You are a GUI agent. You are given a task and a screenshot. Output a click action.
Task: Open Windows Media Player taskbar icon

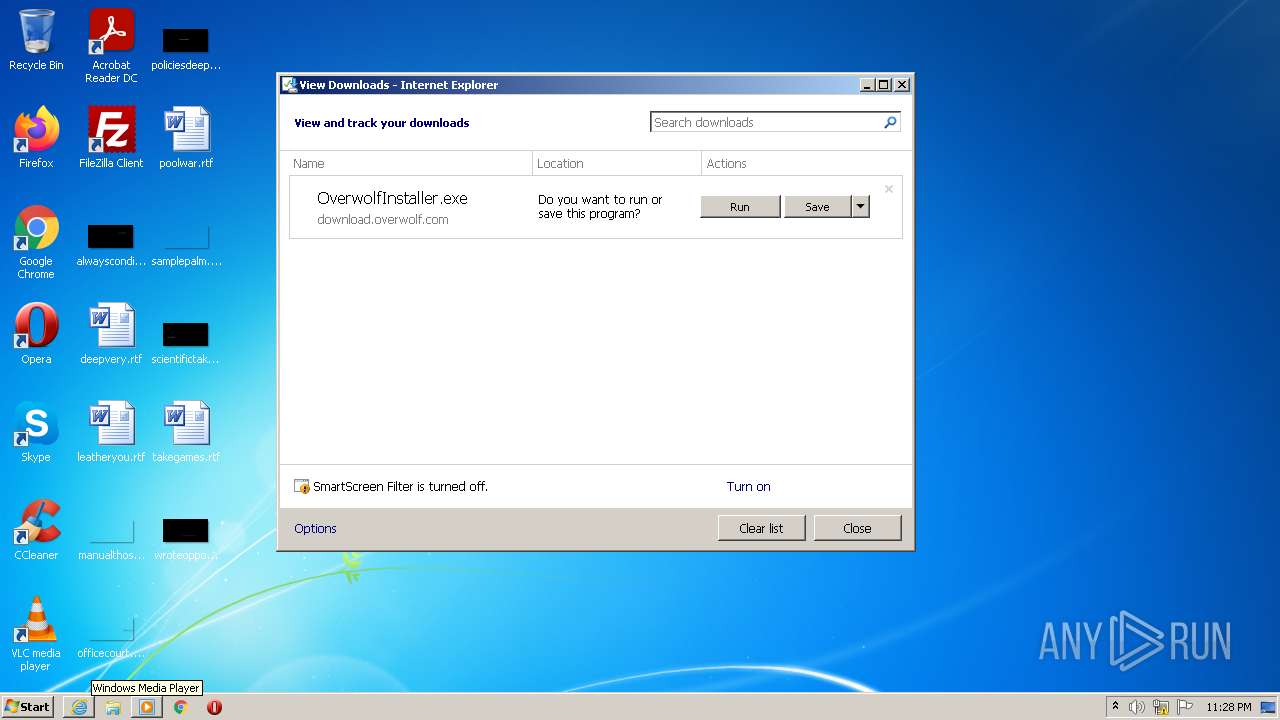pos(147,707)
